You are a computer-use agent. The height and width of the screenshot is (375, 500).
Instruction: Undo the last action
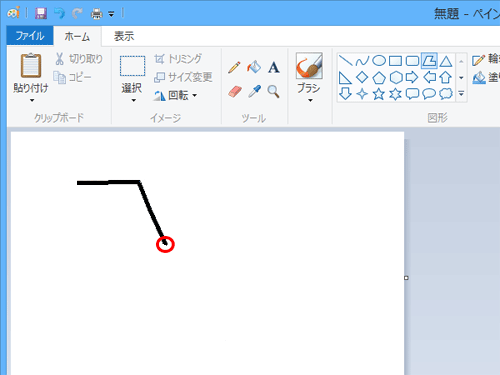point(59,13)
